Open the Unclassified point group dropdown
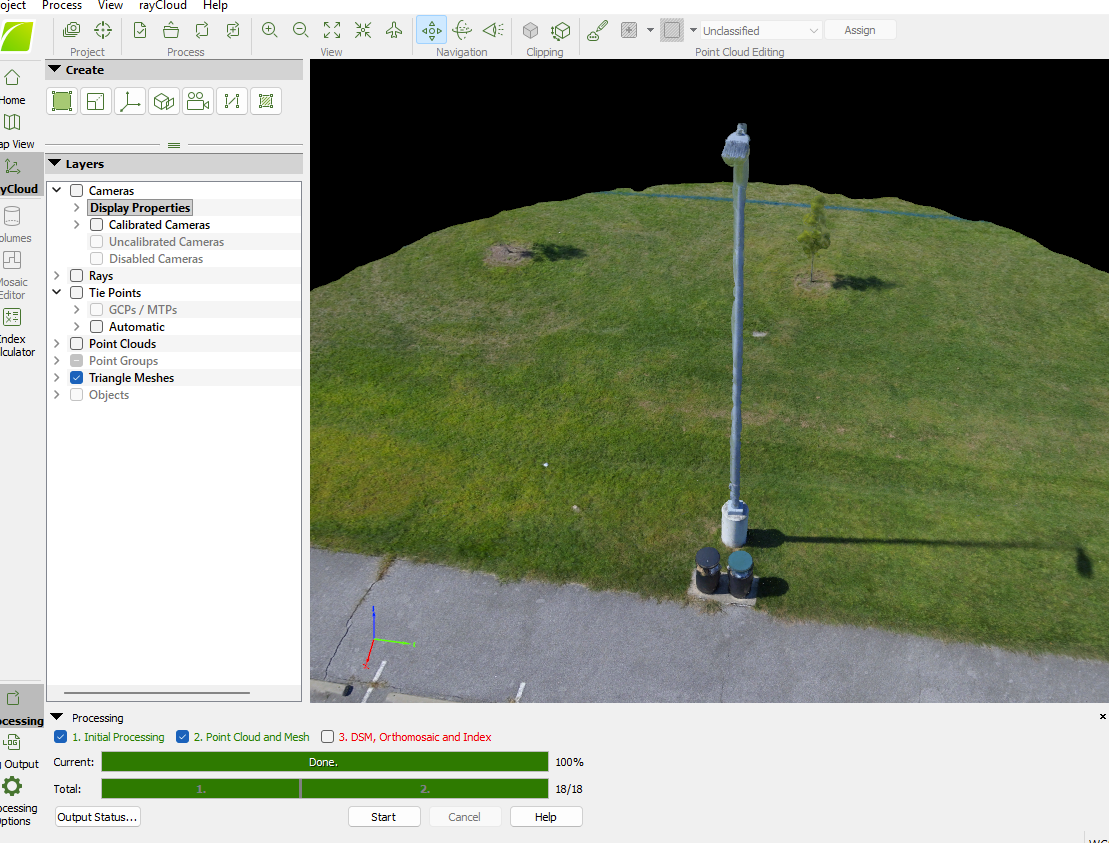The height and width of the screenshot is (843, 1109). click(x=760, y=31)
